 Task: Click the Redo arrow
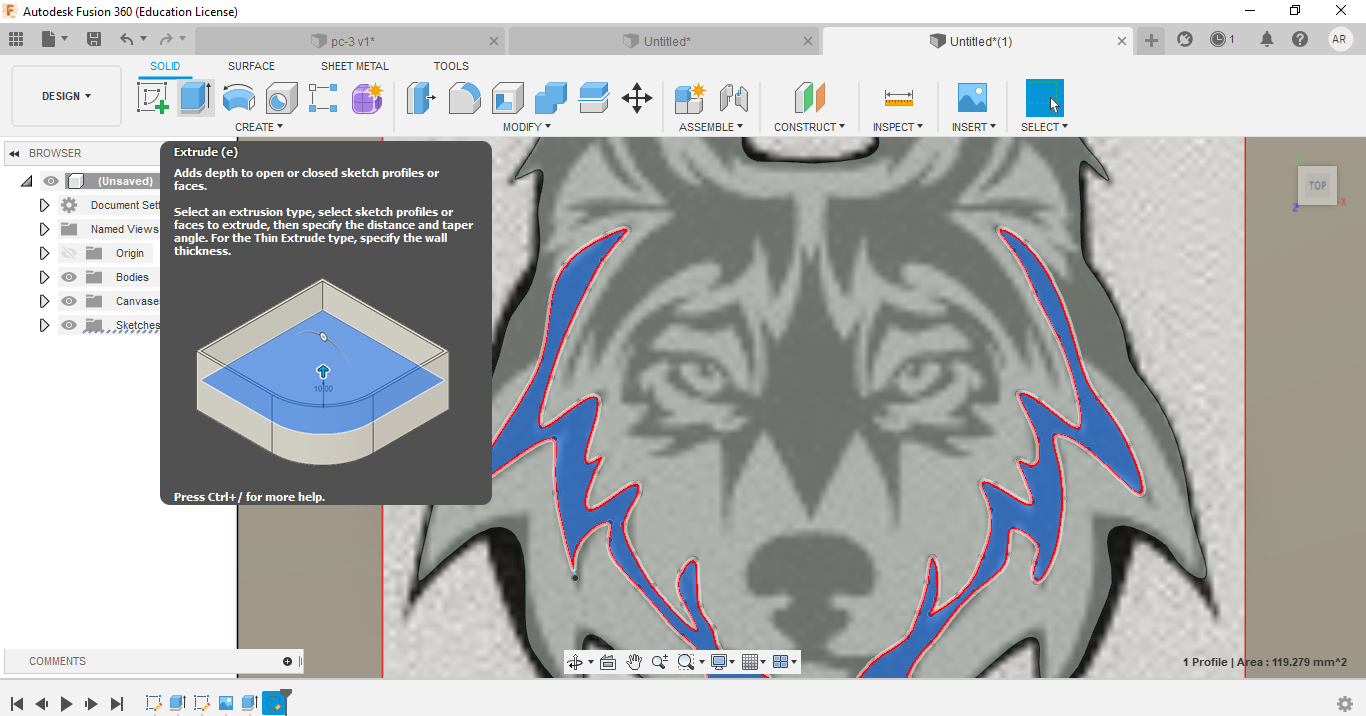coord(166,39)
